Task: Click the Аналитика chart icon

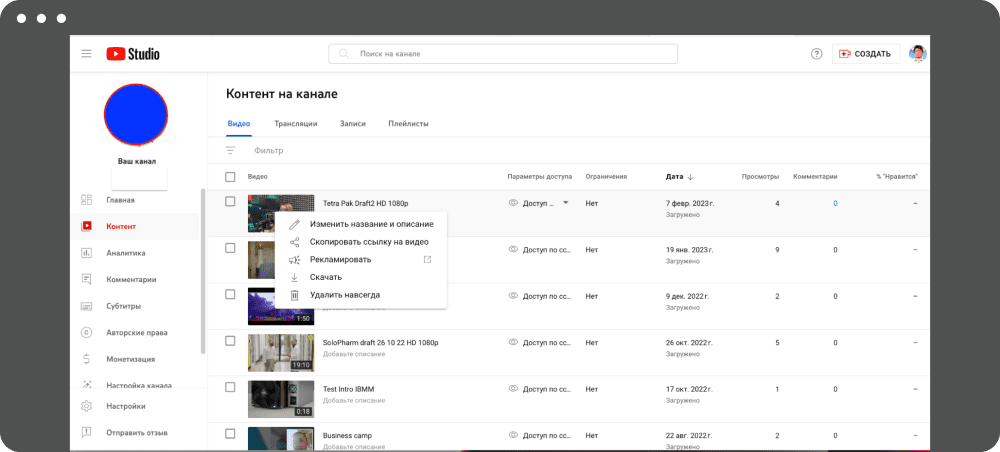Action: pos(87,253)
